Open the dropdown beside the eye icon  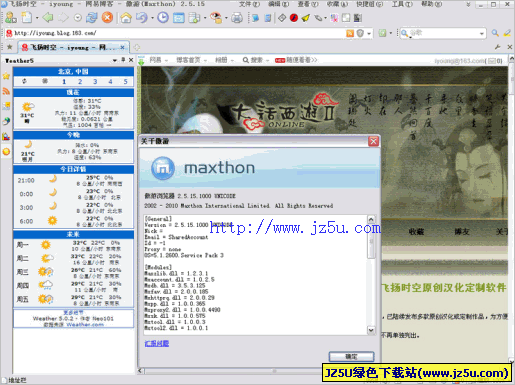pyautogui.click(x=226, y=18)
